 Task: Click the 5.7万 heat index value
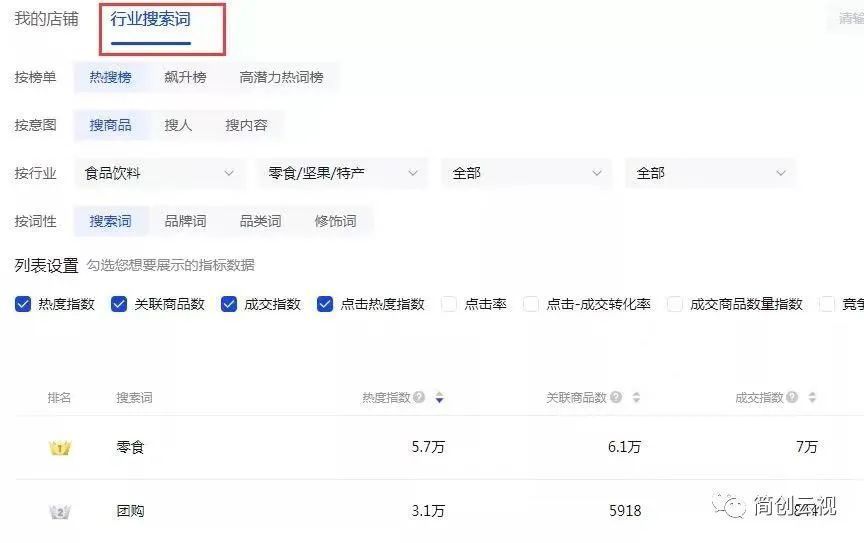428,447
